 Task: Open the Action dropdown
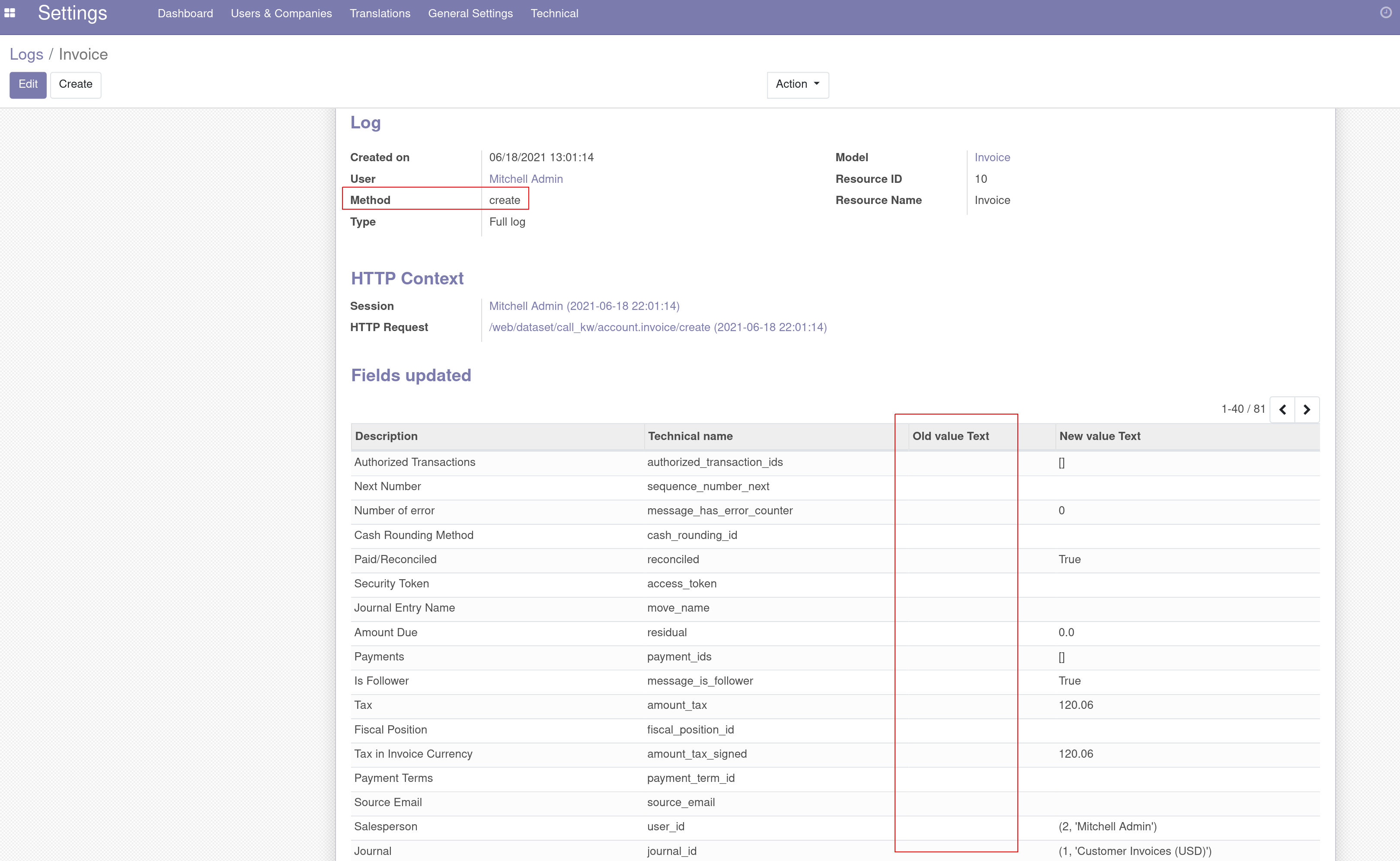797,84
